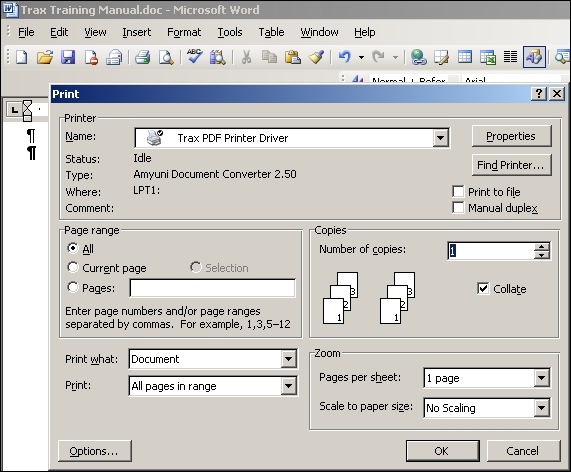Open the Undo history dropdown arrow

(361, 57)
